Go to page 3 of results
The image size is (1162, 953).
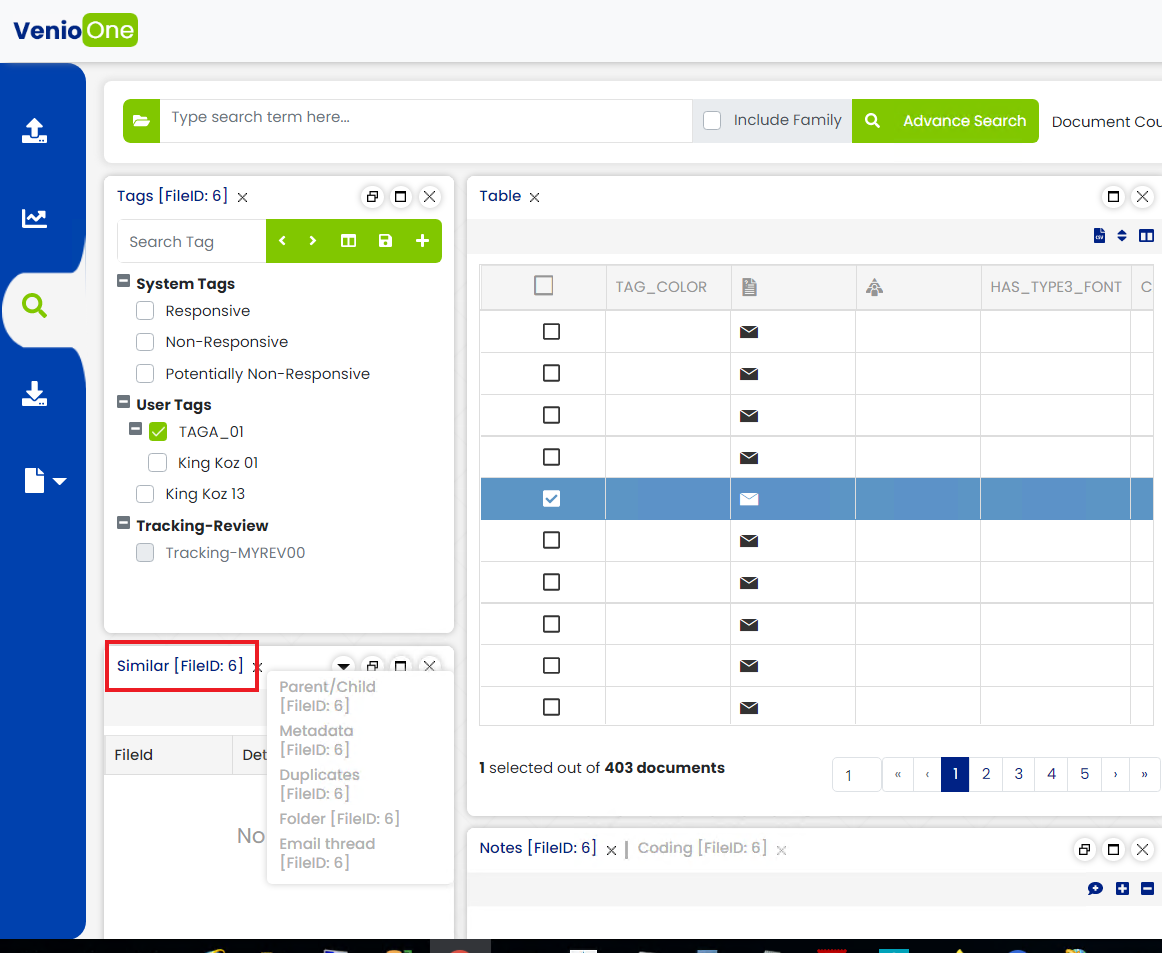click(x=1018, y=774)
